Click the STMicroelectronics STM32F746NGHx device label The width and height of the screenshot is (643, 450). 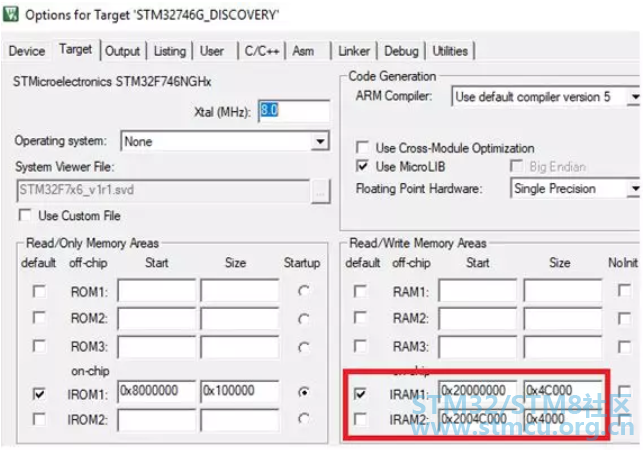tap(112, 82)
